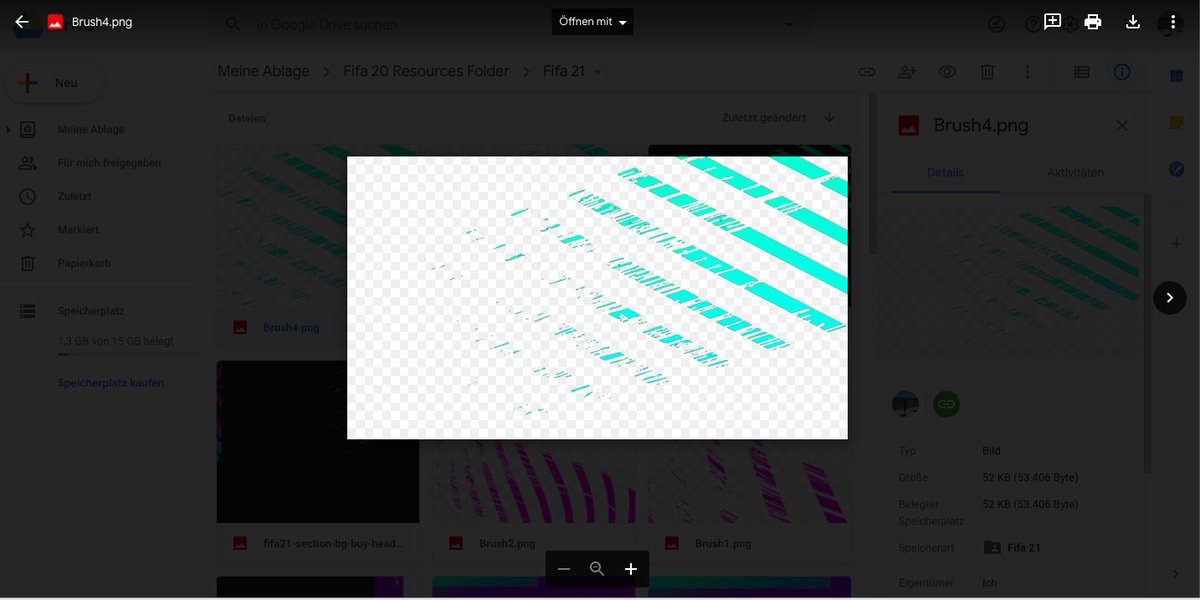Reverse the sort direction arrow
The width and height of the screenshot is (1200, 600).
point(829,118)
